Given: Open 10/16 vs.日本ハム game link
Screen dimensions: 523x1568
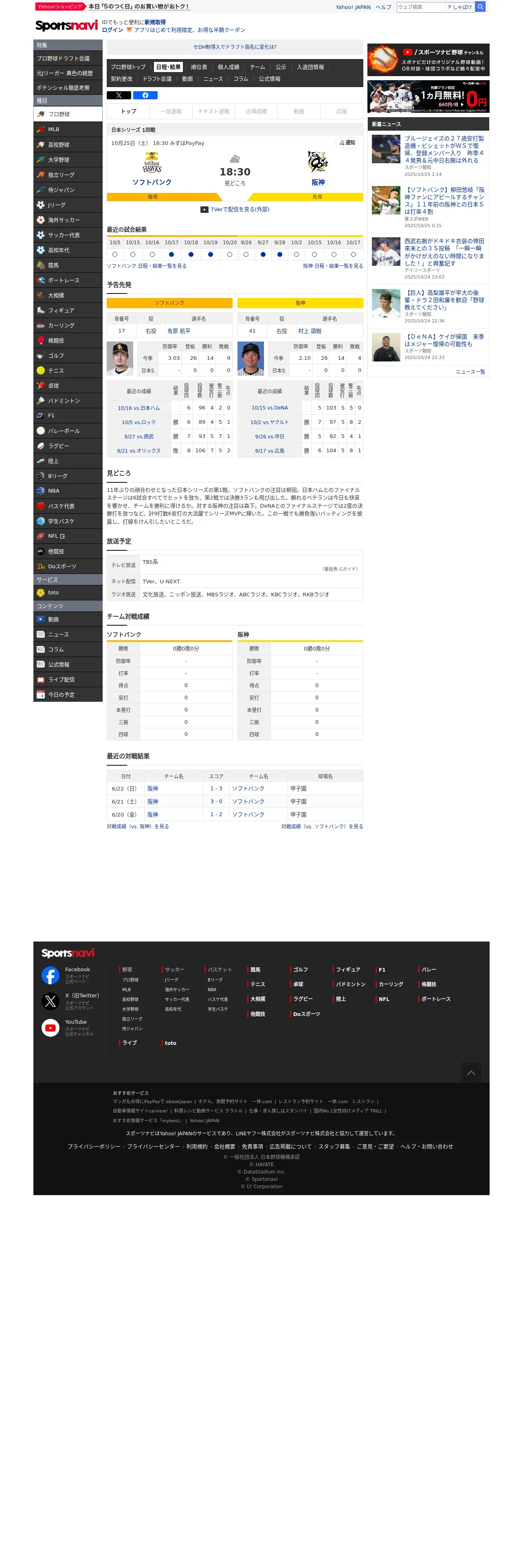Looking at the screenshot, I should [x=139, y=408].
